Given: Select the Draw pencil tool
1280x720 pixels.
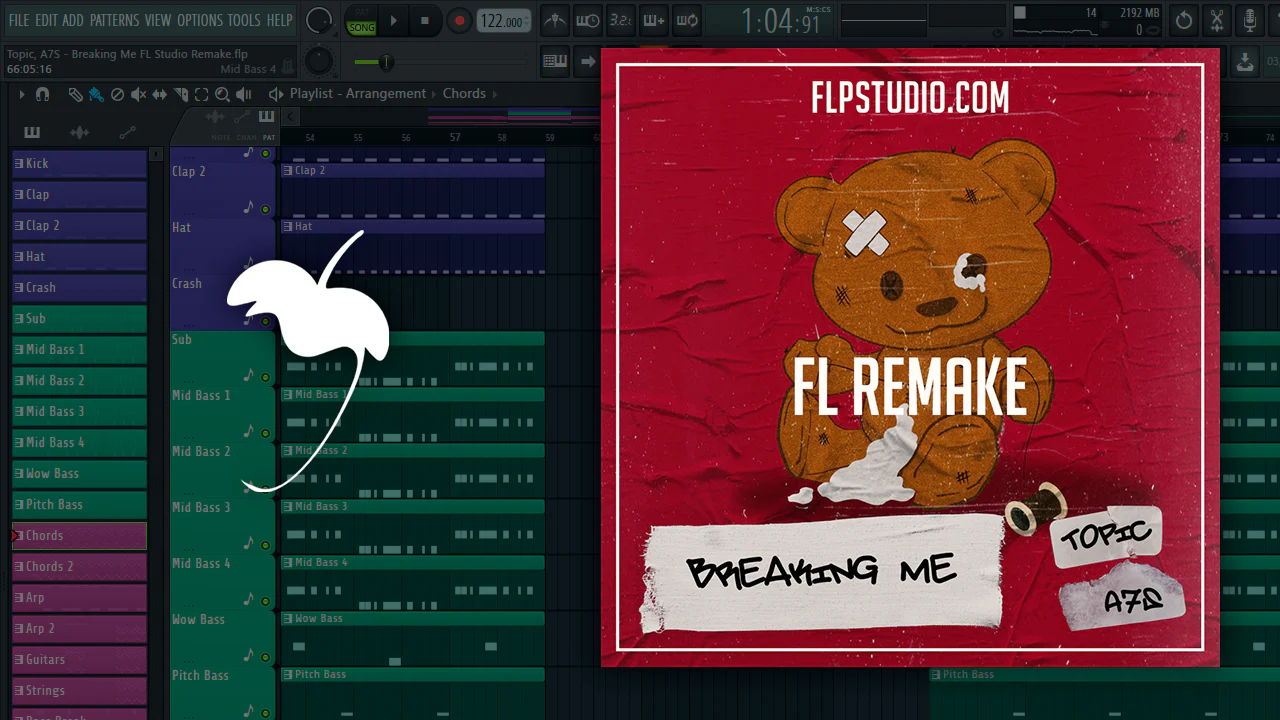Looking at the screenshot, I should (75, 95).
